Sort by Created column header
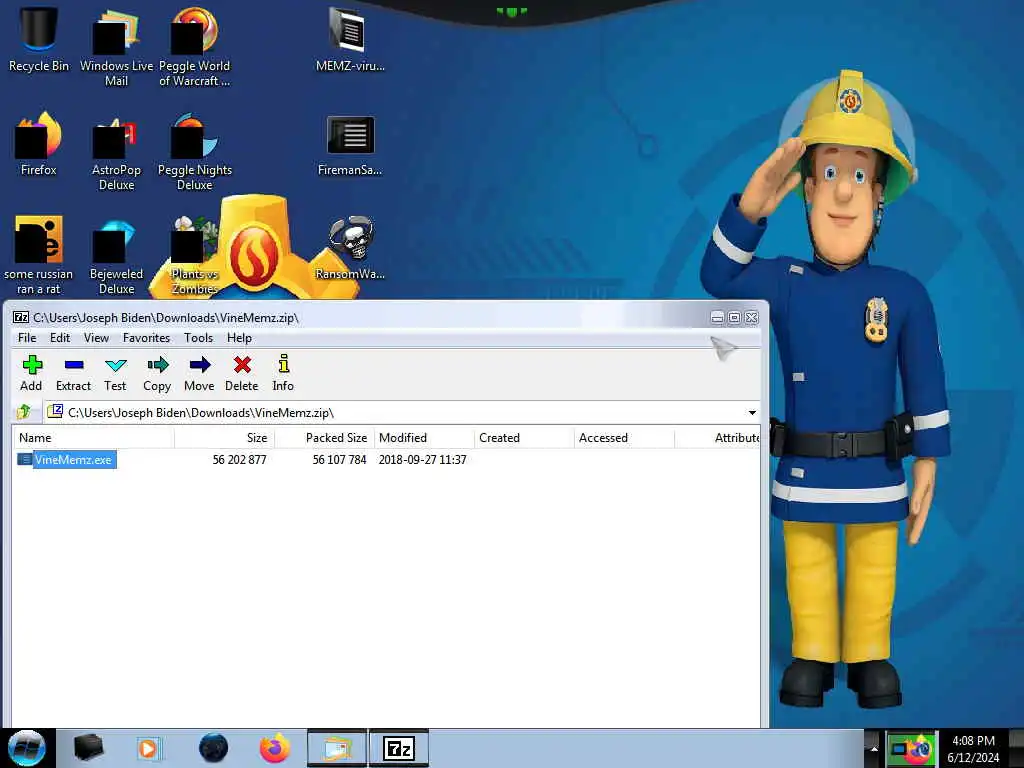This screenshot has width=1024, height=768. pyautogui.click(x=524, y=438)
